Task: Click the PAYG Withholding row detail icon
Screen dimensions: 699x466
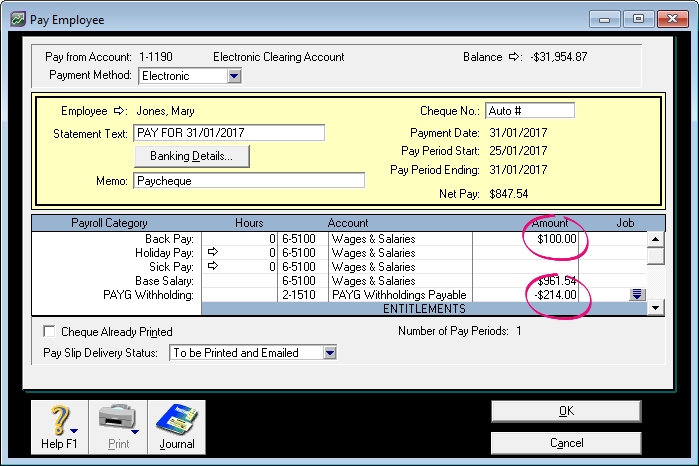Action: pos(636,294)
